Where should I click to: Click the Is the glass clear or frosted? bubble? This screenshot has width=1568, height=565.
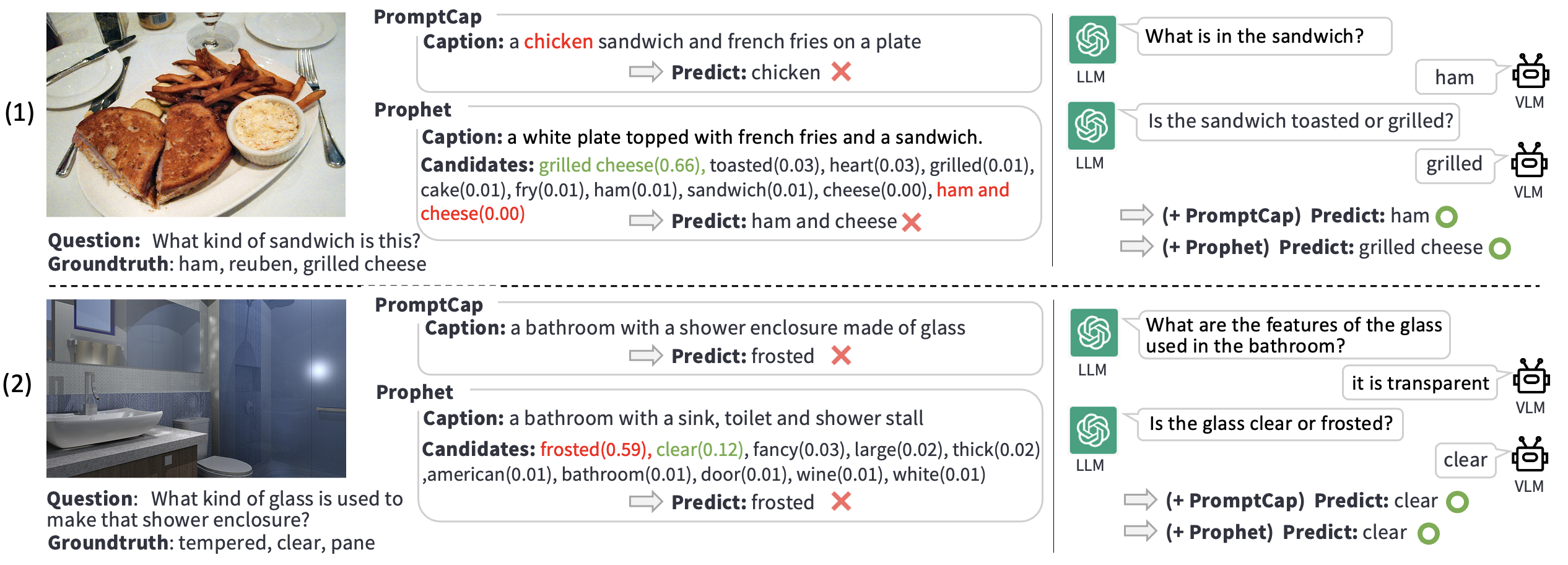1270,424
